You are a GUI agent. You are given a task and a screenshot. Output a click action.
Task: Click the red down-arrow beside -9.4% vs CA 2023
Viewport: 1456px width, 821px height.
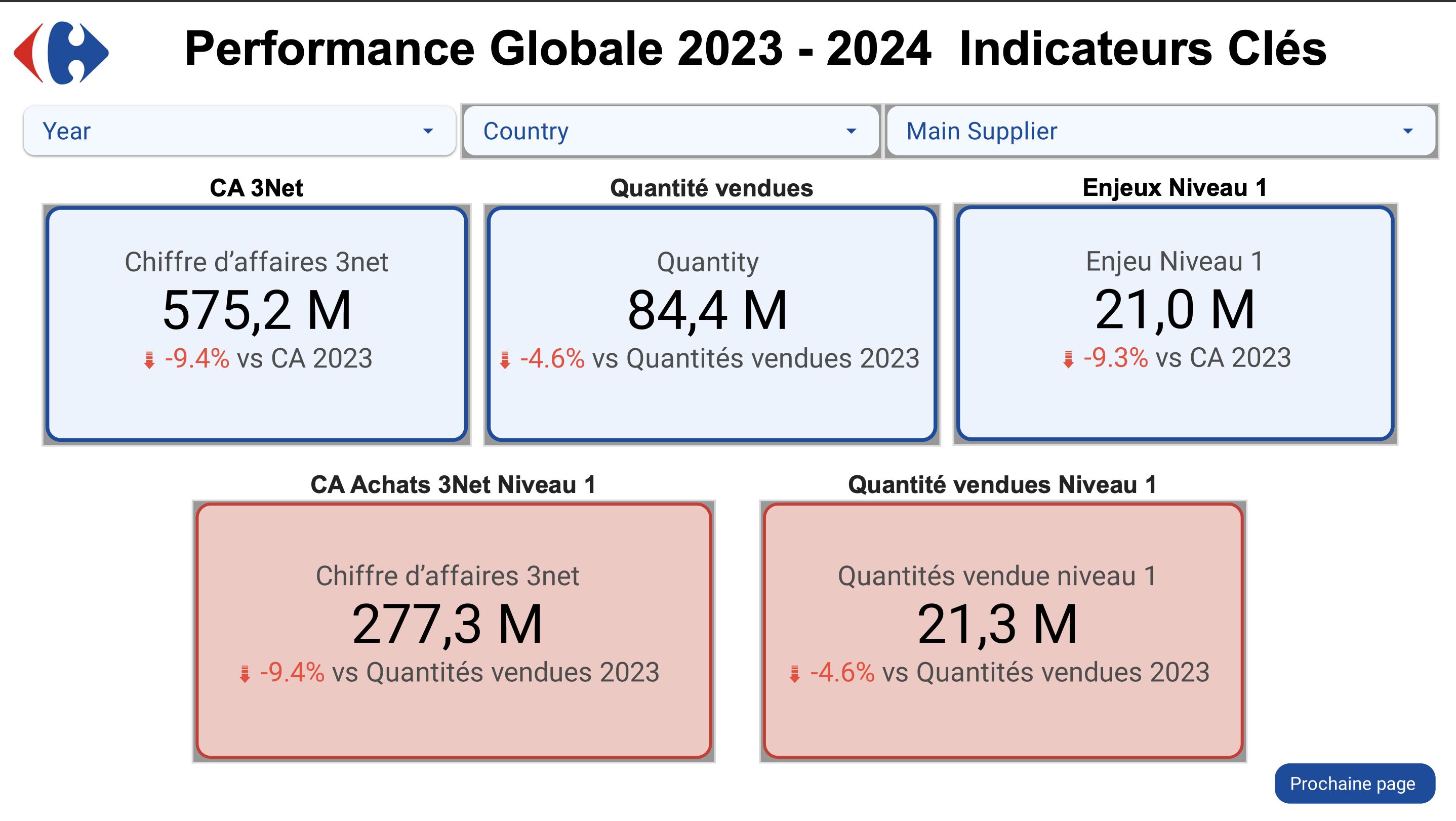(x=149, y=360)
